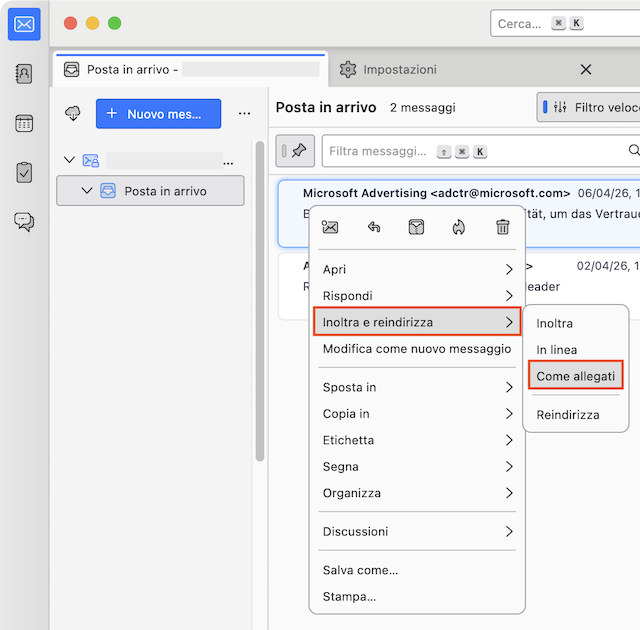The image size is (640, 630).
Task: Expand the Discussioni submenu
Action: click(x=417, y=531)
